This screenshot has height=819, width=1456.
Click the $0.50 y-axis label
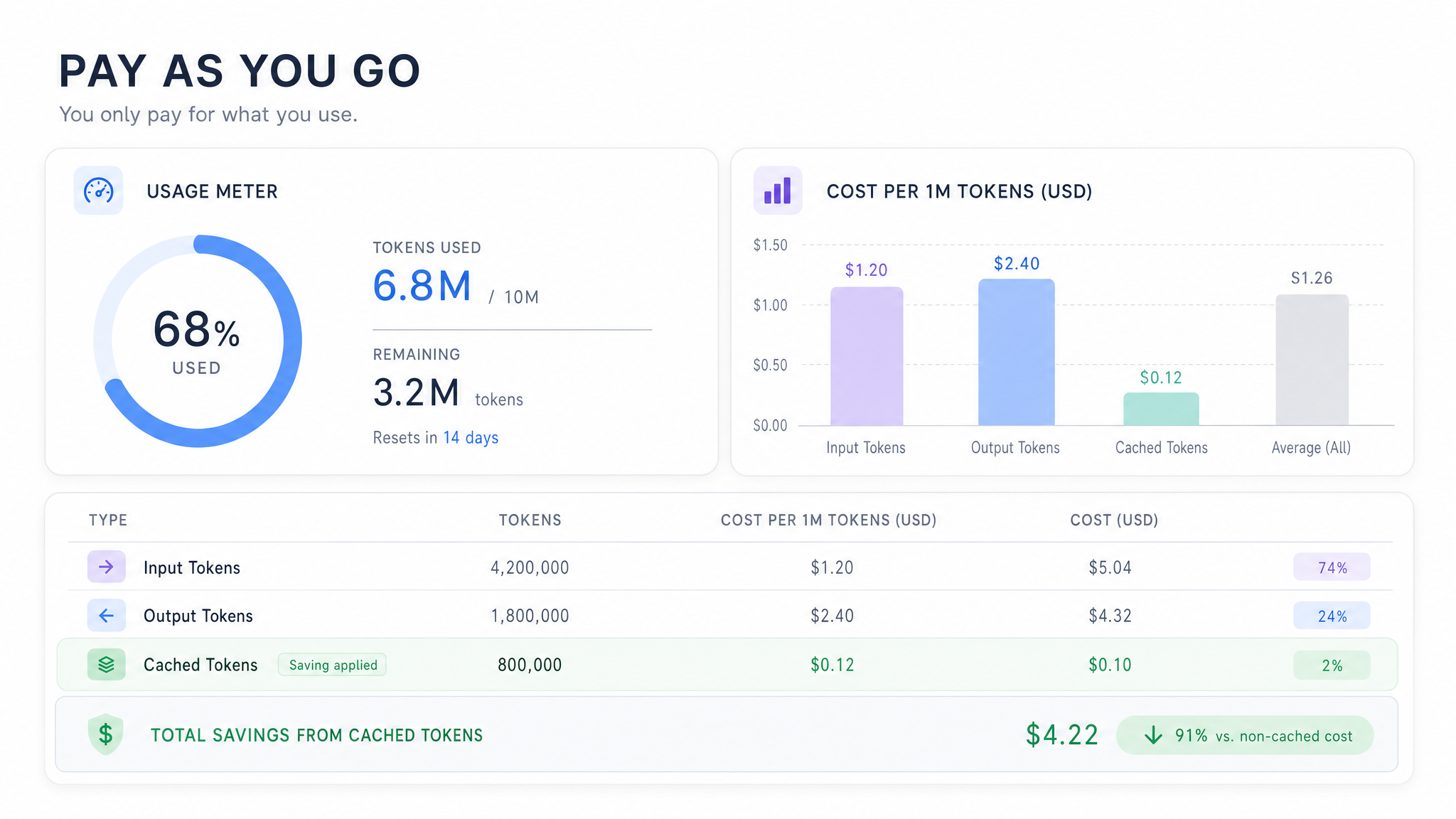click(771, 365)
